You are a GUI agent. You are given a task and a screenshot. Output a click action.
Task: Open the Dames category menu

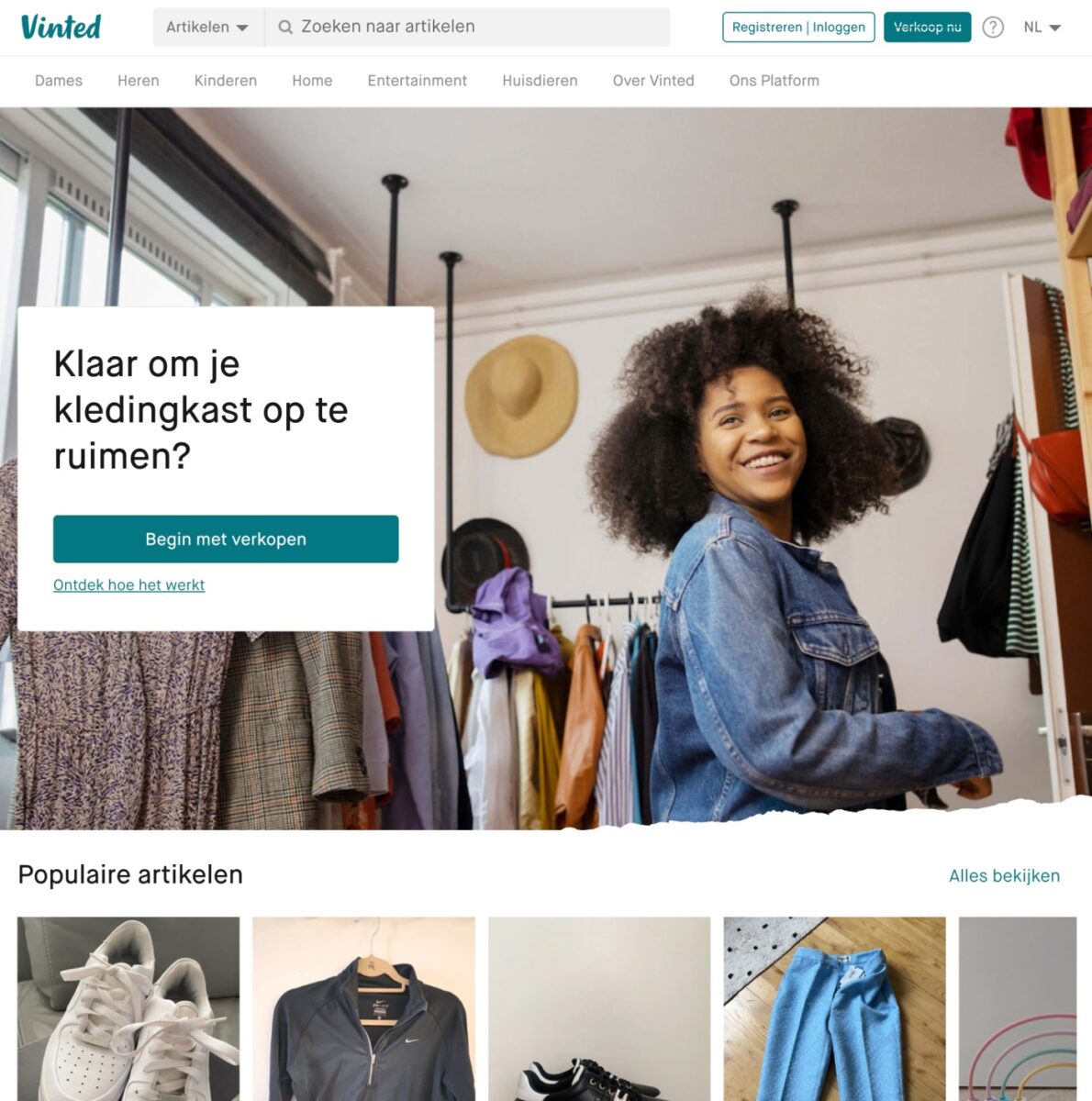(x=59, y=81)
